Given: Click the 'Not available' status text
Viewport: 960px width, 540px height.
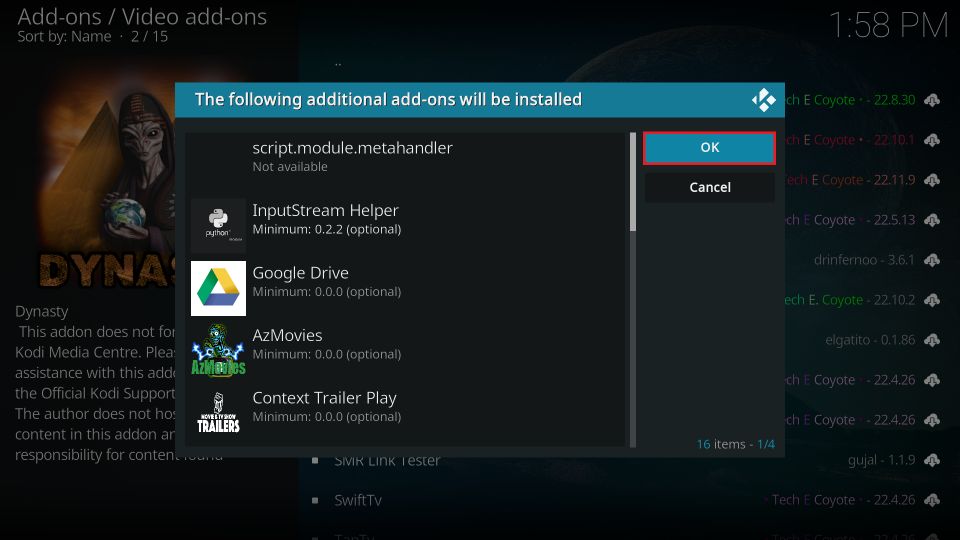Looking at the screenshot, I should [x=290, y=167].
